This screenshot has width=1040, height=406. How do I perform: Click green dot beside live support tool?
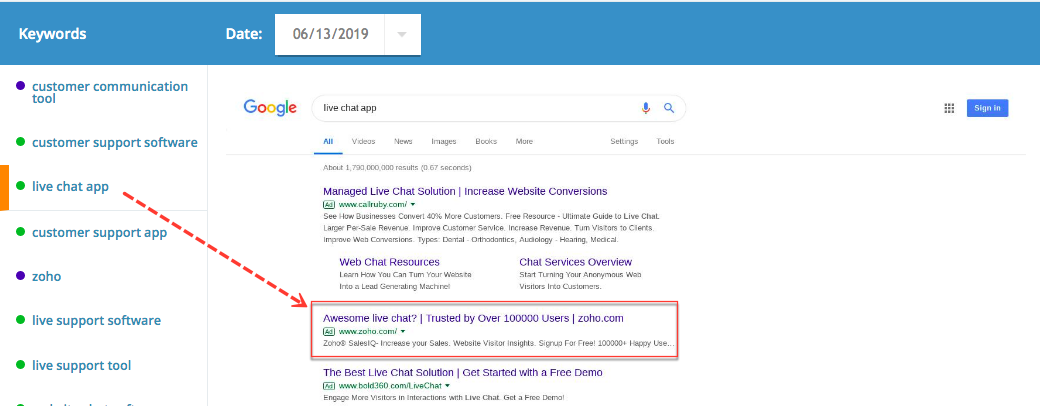pyautogui.click(x=20, y=365)
